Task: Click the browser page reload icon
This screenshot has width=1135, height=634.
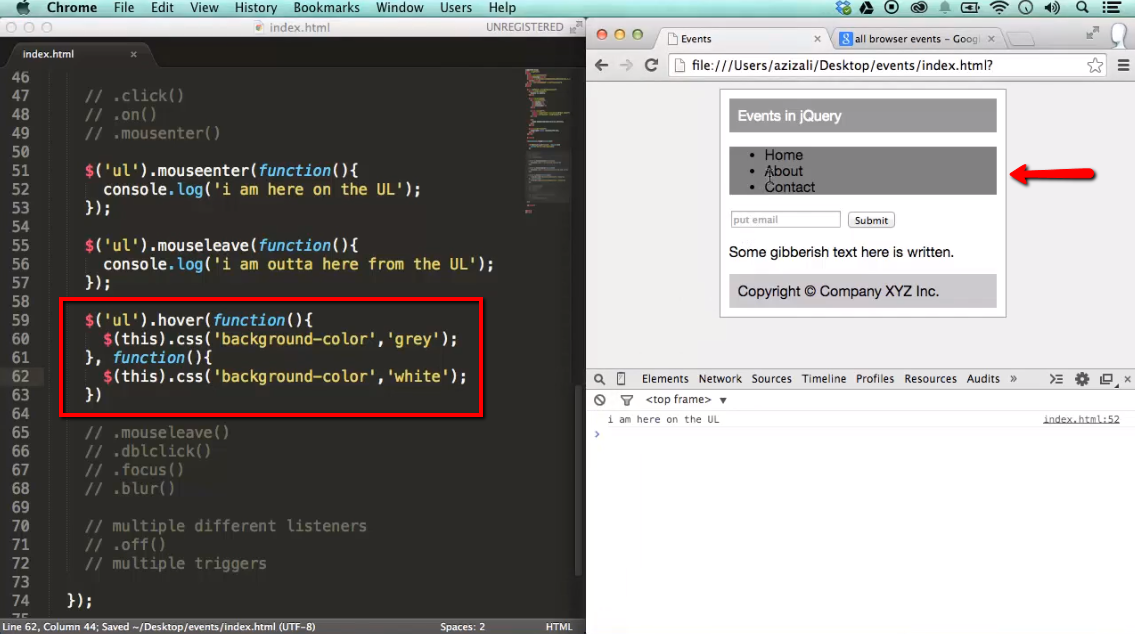Action: click(x=651, y=64)
